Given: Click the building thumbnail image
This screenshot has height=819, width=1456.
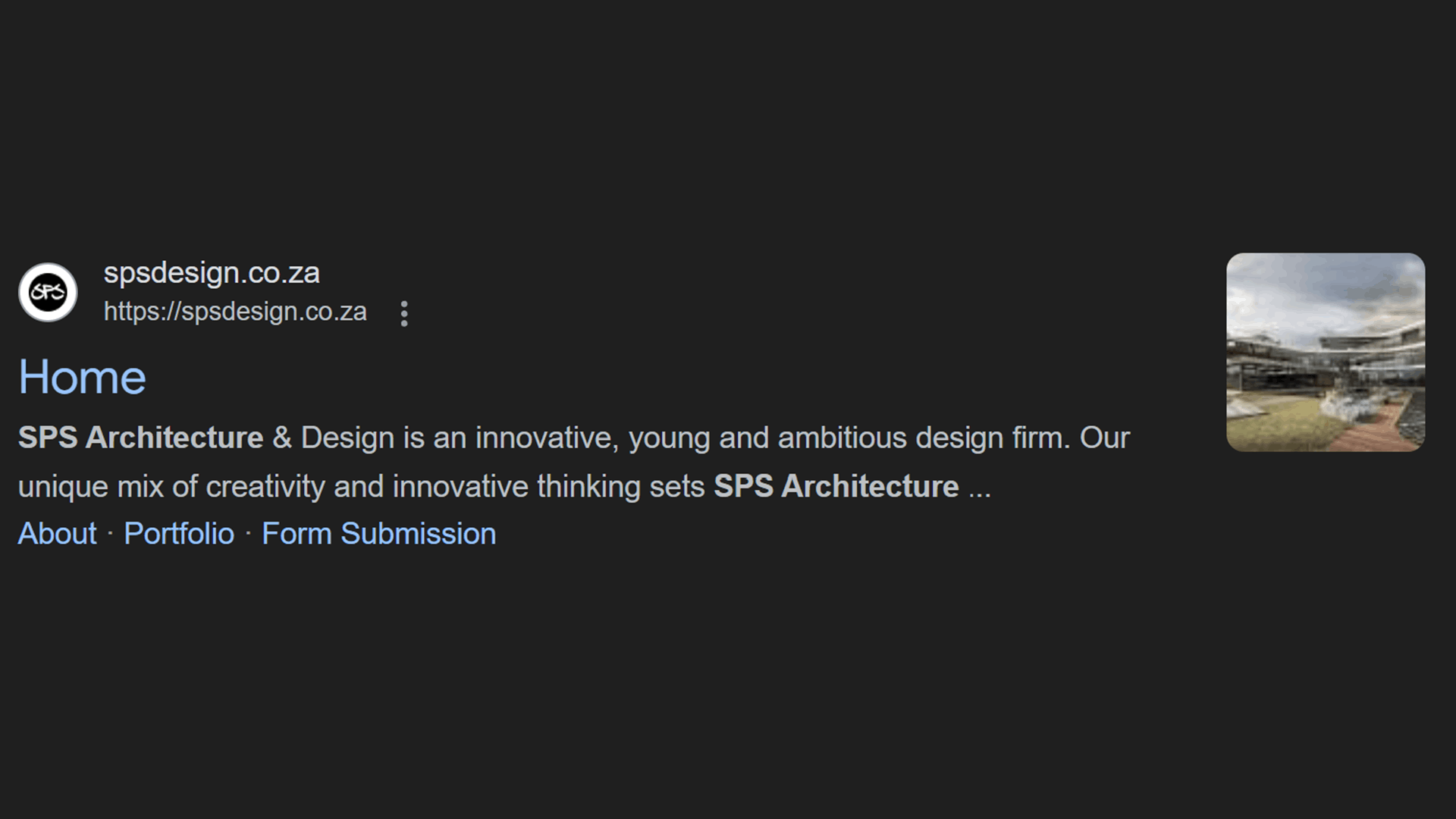Looking at the screenshot, I should (1325, 353).
